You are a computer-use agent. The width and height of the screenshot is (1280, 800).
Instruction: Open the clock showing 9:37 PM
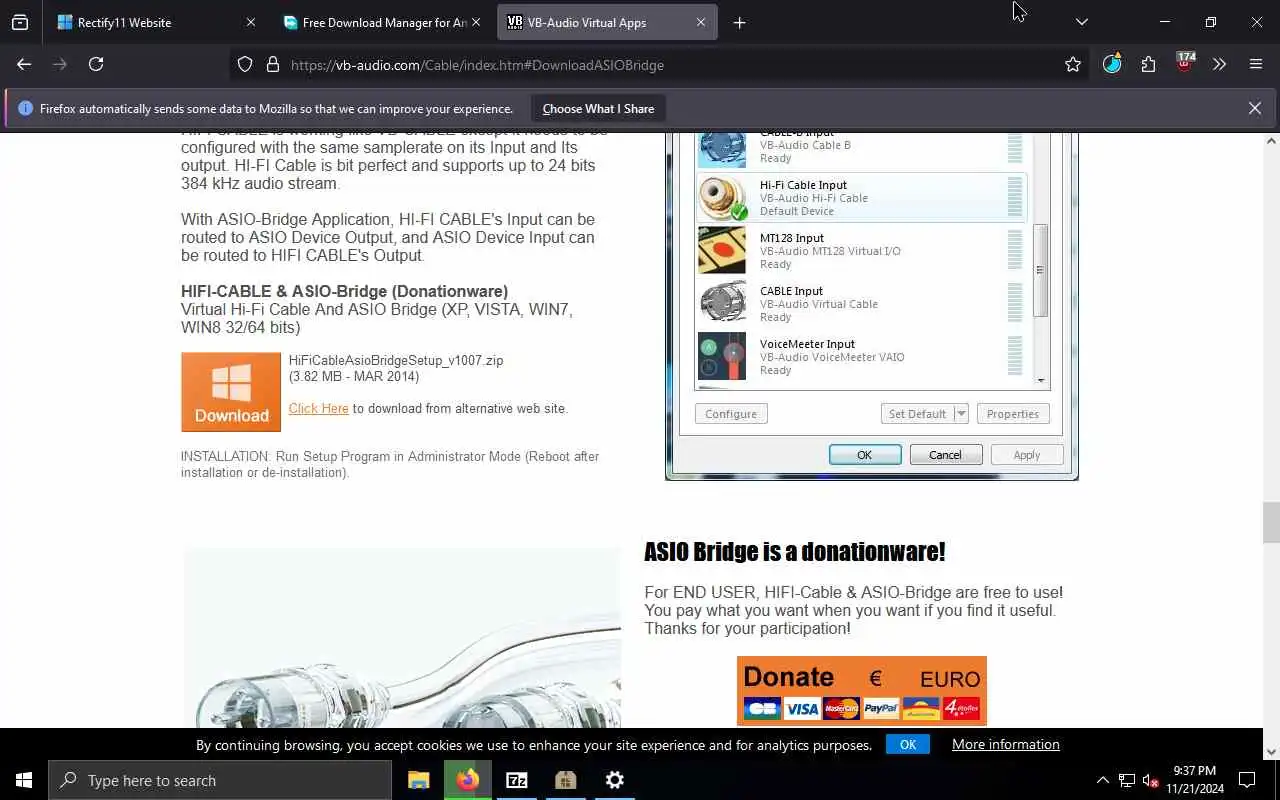(x=1195, y=780)
